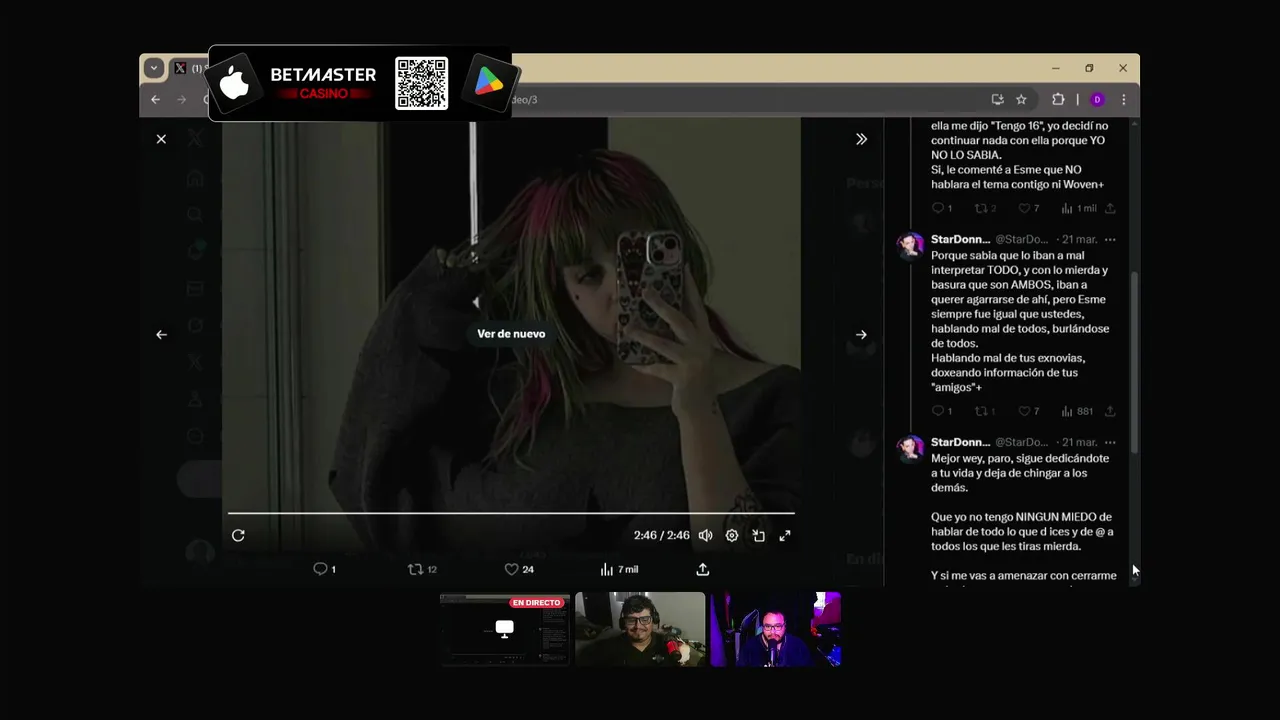Like the post showing 24 likes
Viewport: 1280px width, 720px height.
519,569
